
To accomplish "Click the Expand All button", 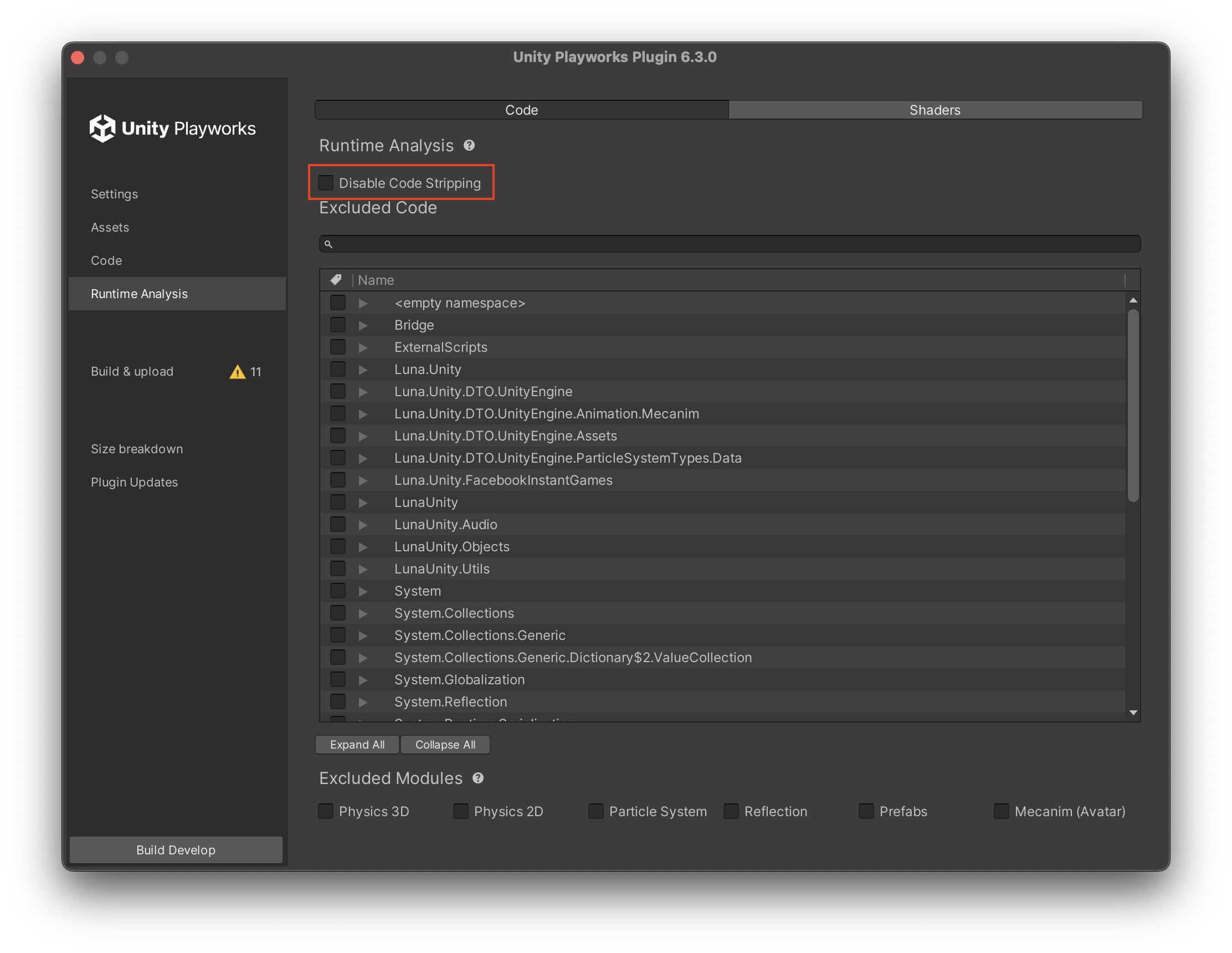I will click(x=357, y=745).
